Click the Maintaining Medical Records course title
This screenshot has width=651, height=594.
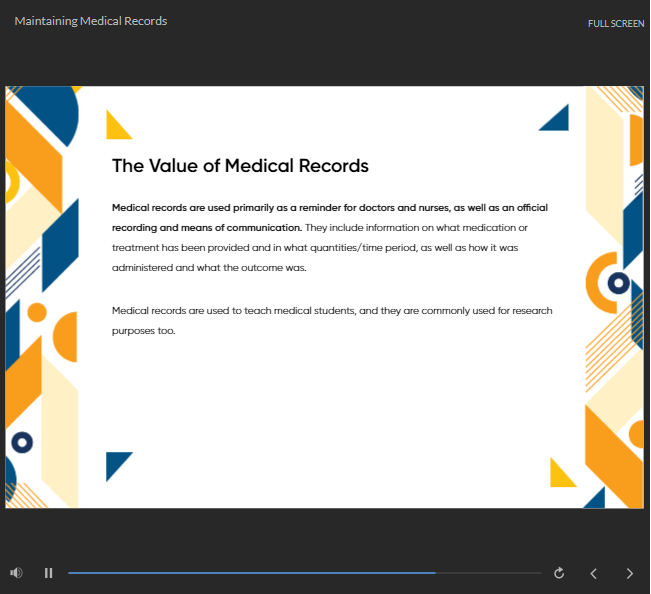point(91,21)
